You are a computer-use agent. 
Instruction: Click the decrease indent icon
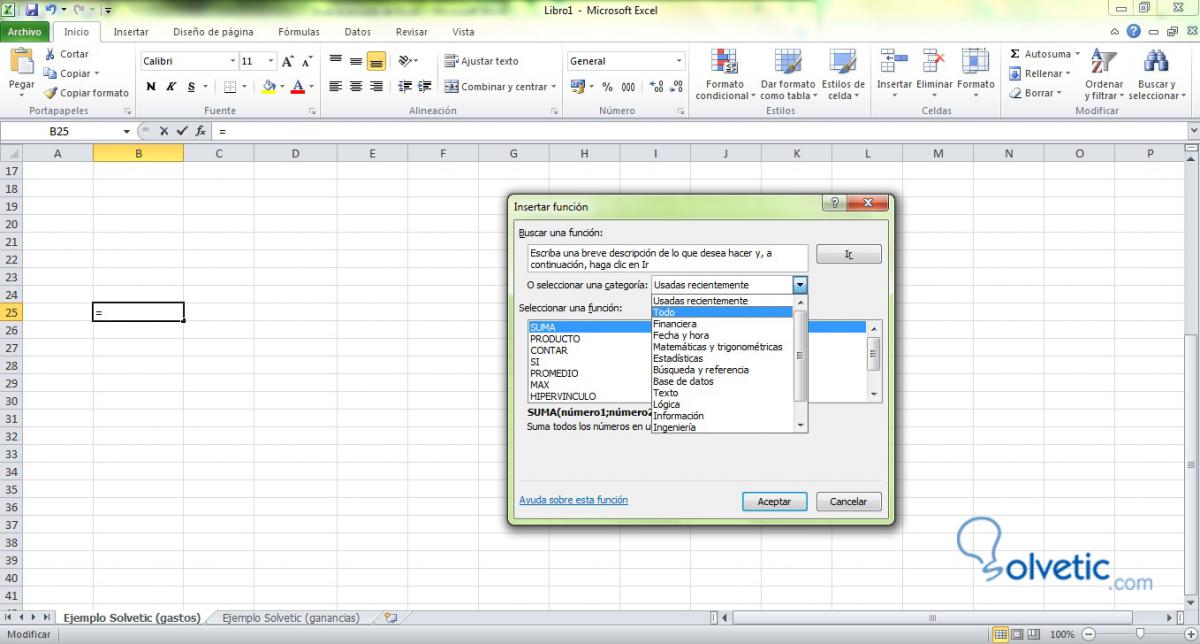click(405, 87)
